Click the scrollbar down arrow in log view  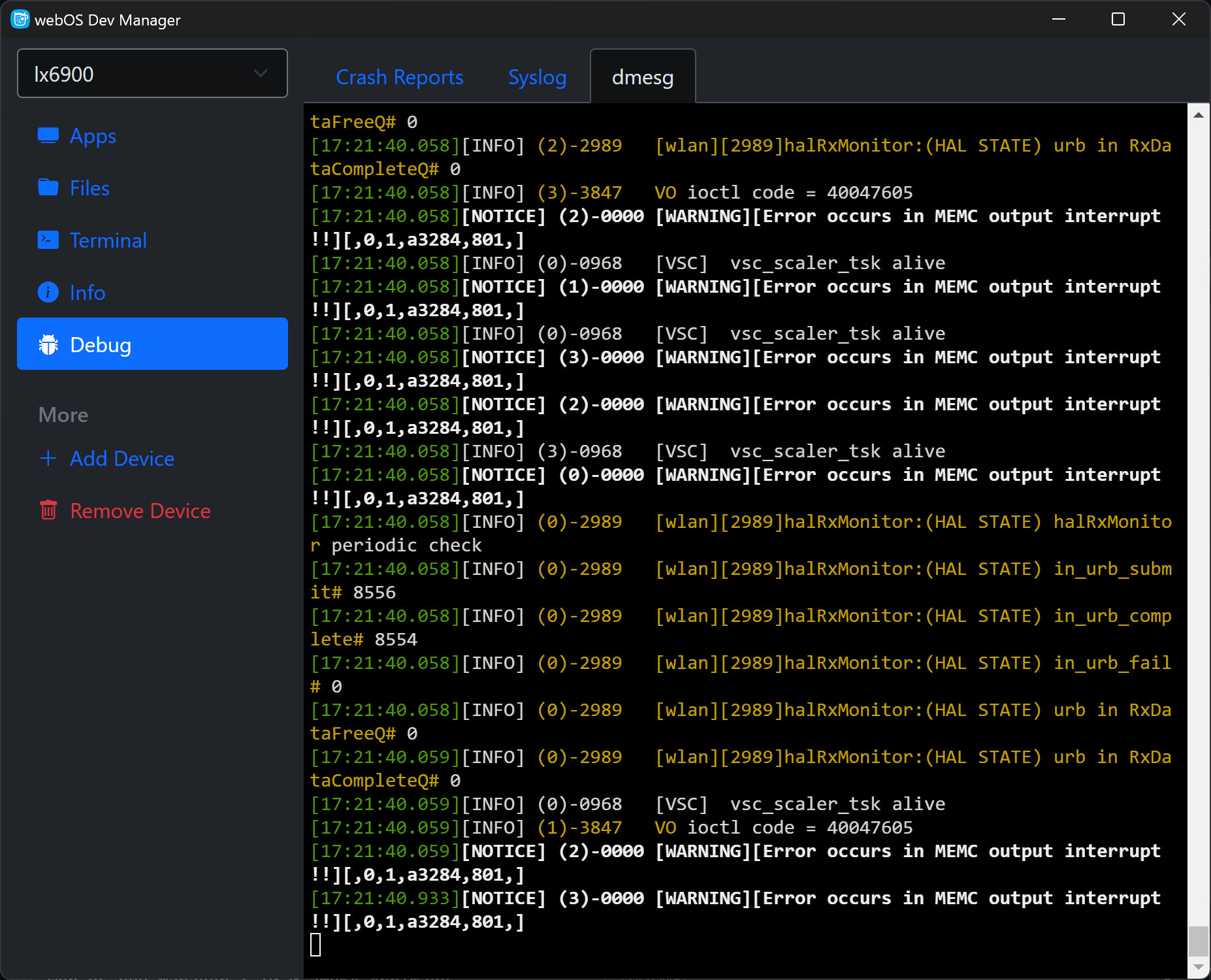(x=1198, y=966)
